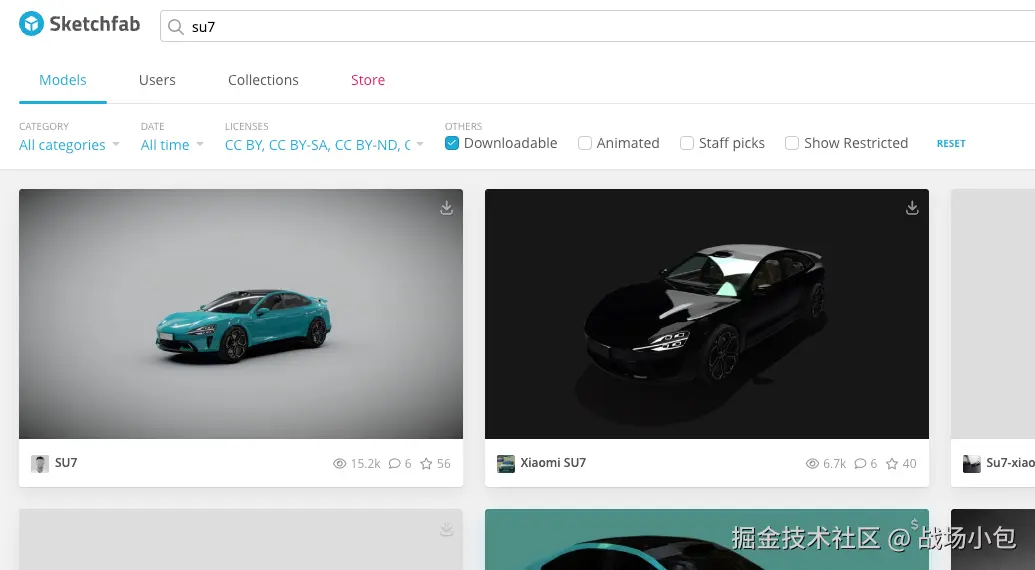The width and height of the screenshot is (1035, 570).
Task: Click the SU7 author avatar
Action: (x=40, y=464)
